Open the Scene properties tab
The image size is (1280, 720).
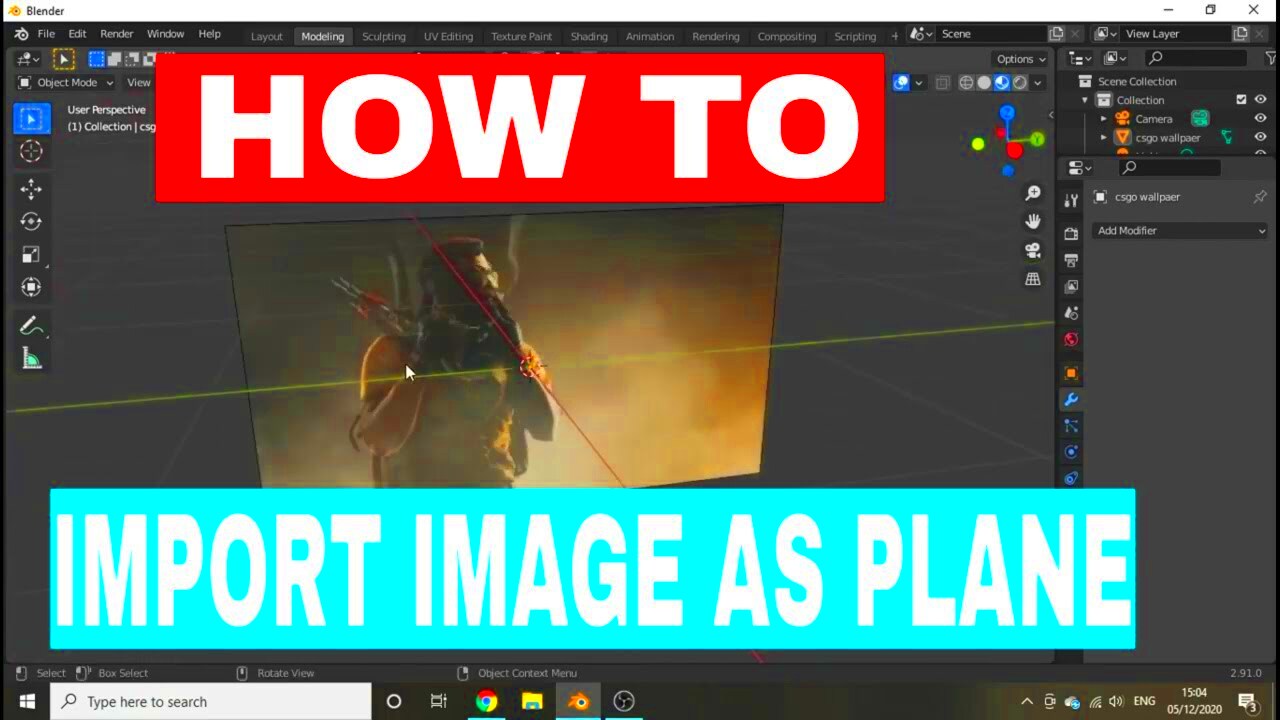1071,313
